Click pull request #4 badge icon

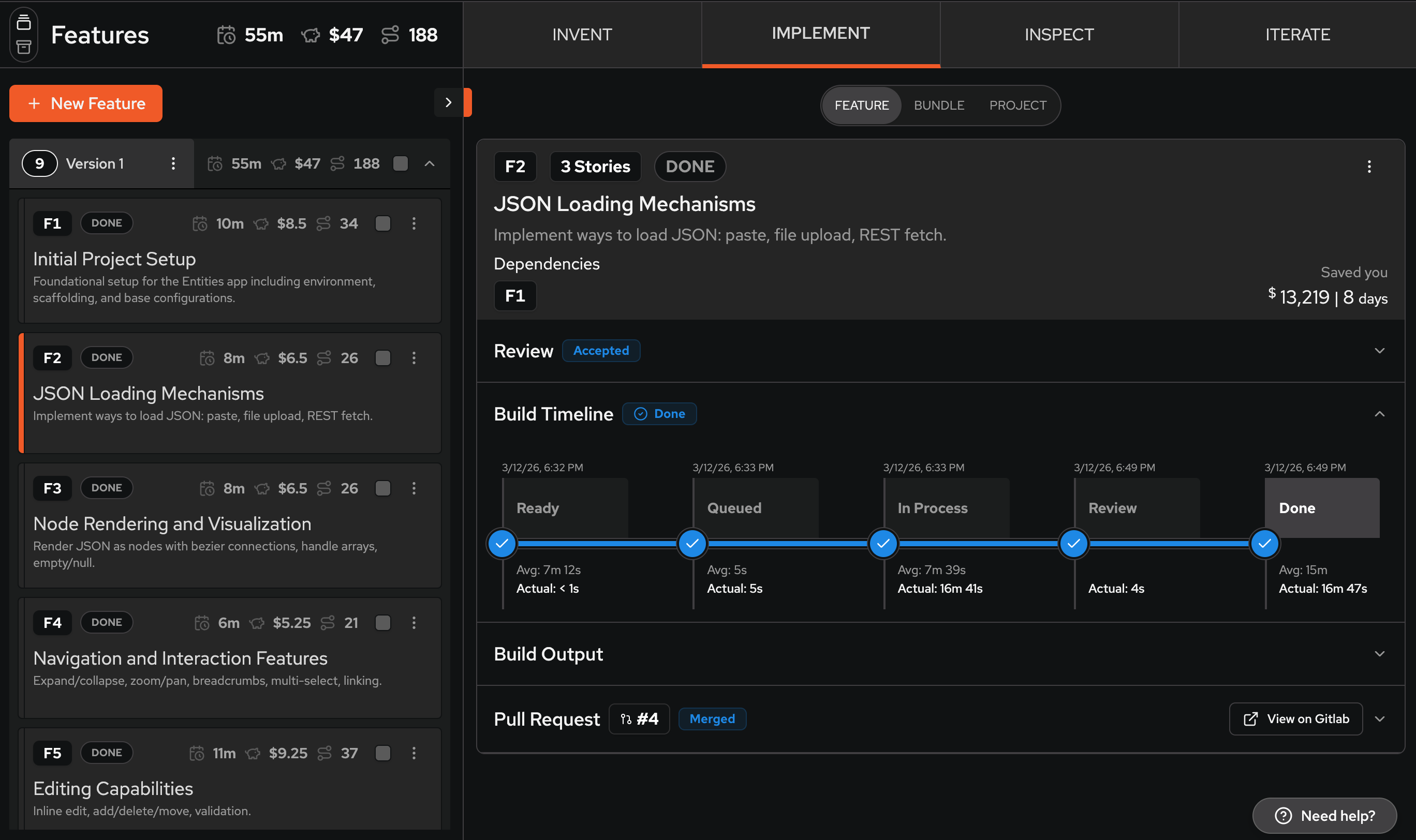[x=626, y=719]
